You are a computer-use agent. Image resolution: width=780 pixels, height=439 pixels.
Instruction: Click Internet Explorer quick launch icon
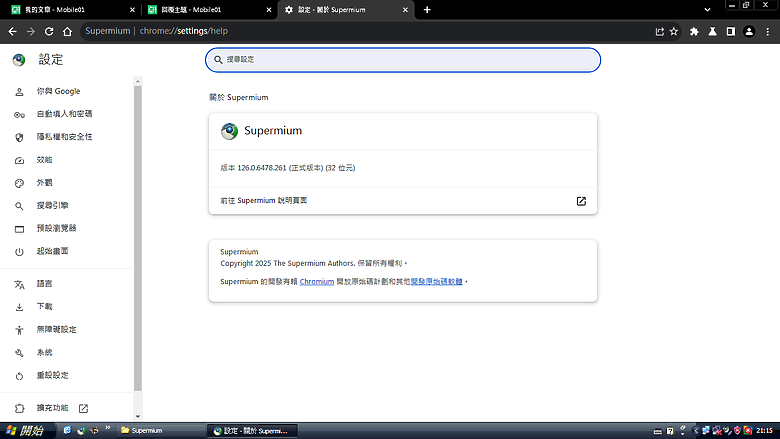pyautogui.click(x=67, y=431)
